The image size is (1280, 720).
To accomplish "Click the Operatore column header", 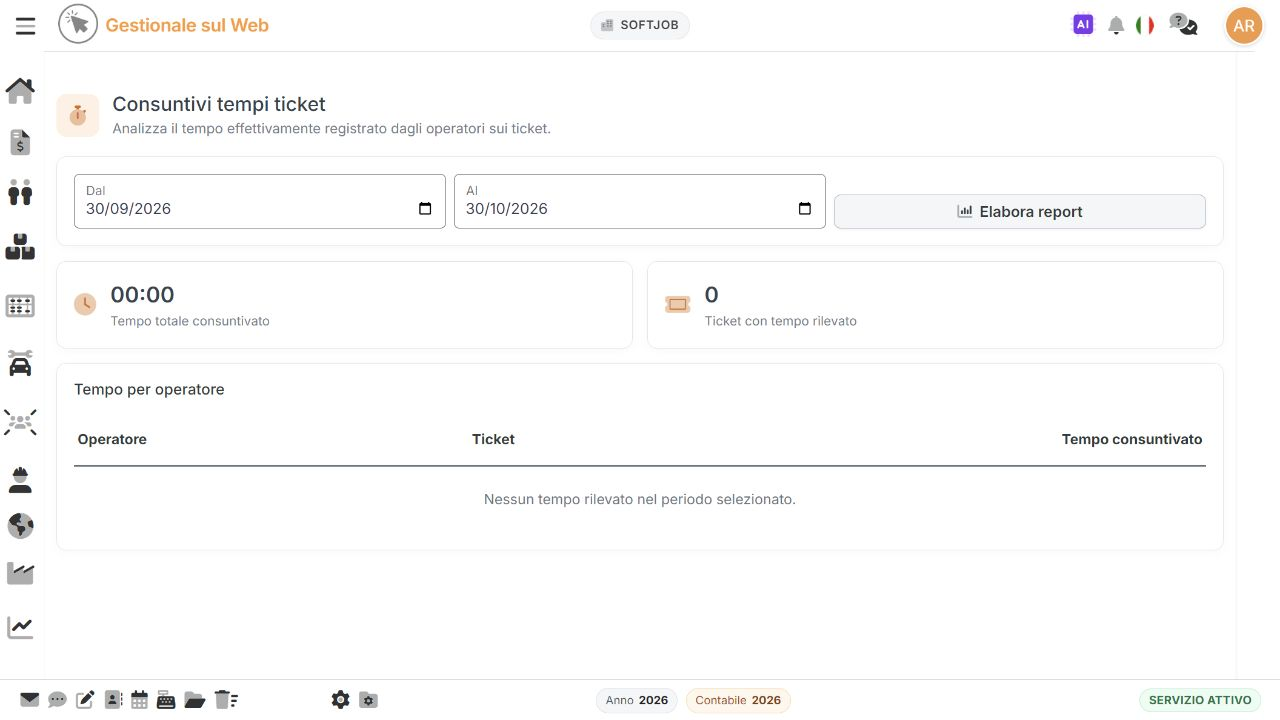I will pos(112,439).
